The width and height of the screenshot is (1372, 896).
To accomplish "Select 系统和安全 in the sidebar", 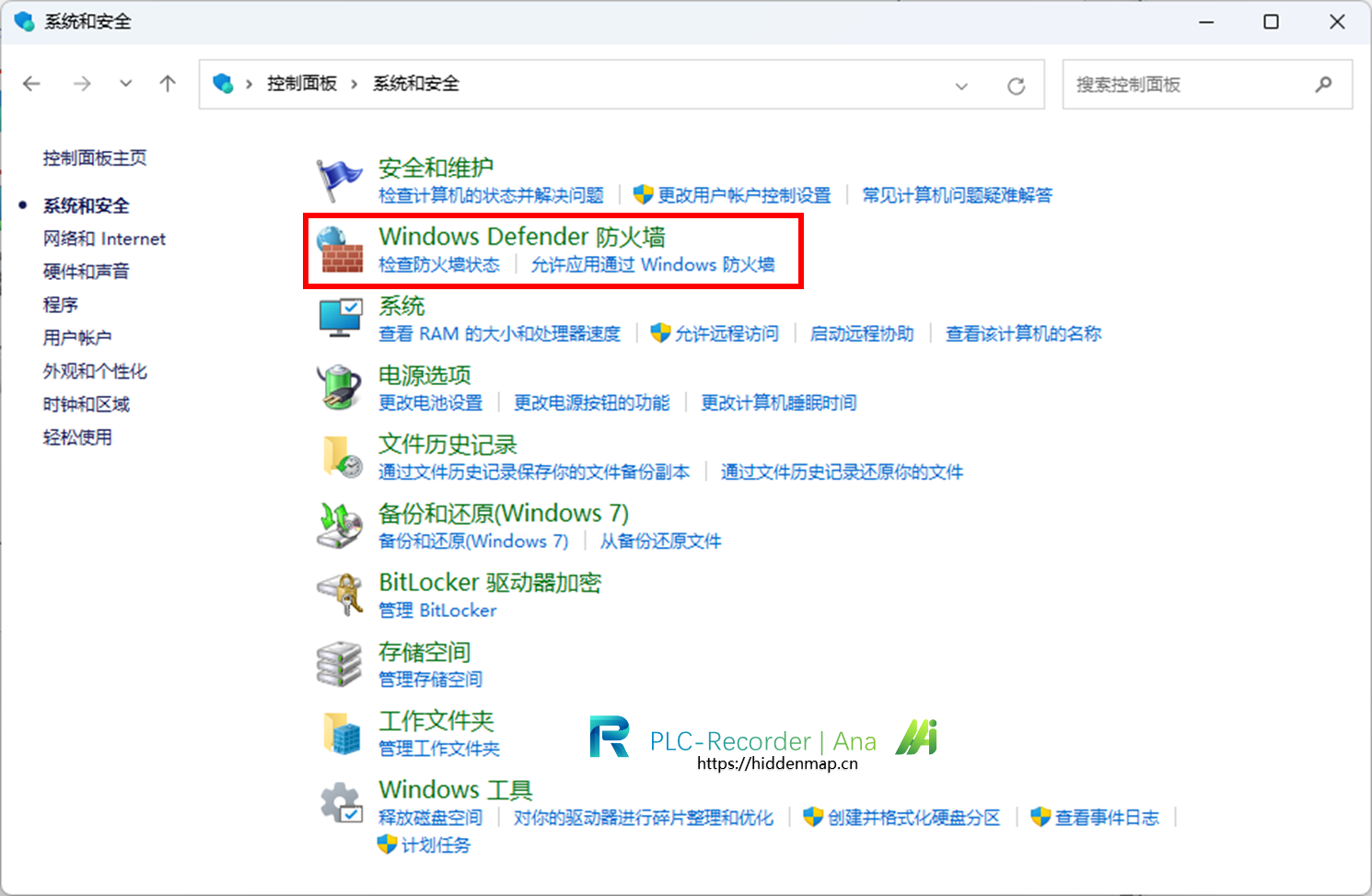I will tap(87, 205).
